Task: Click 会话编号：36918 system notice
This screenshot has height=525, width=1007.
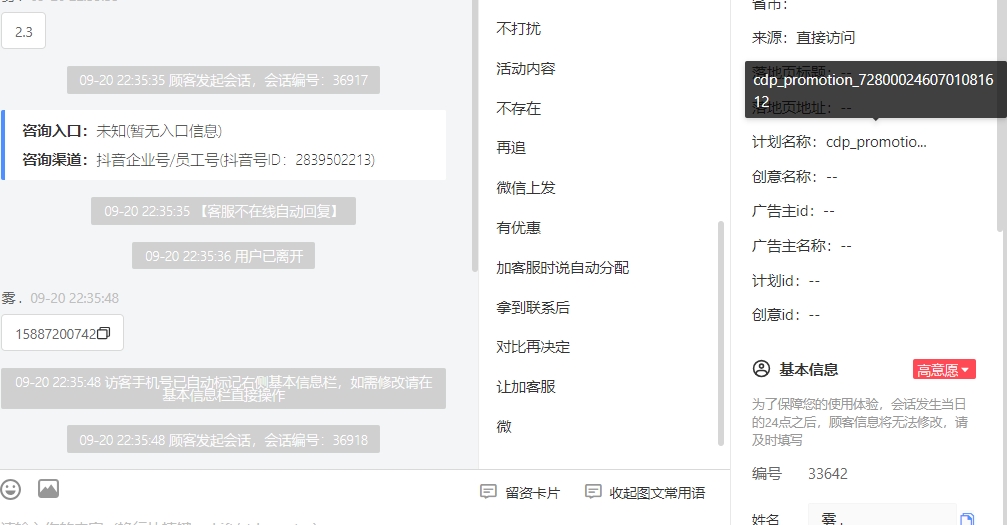Action: [223, 440]
